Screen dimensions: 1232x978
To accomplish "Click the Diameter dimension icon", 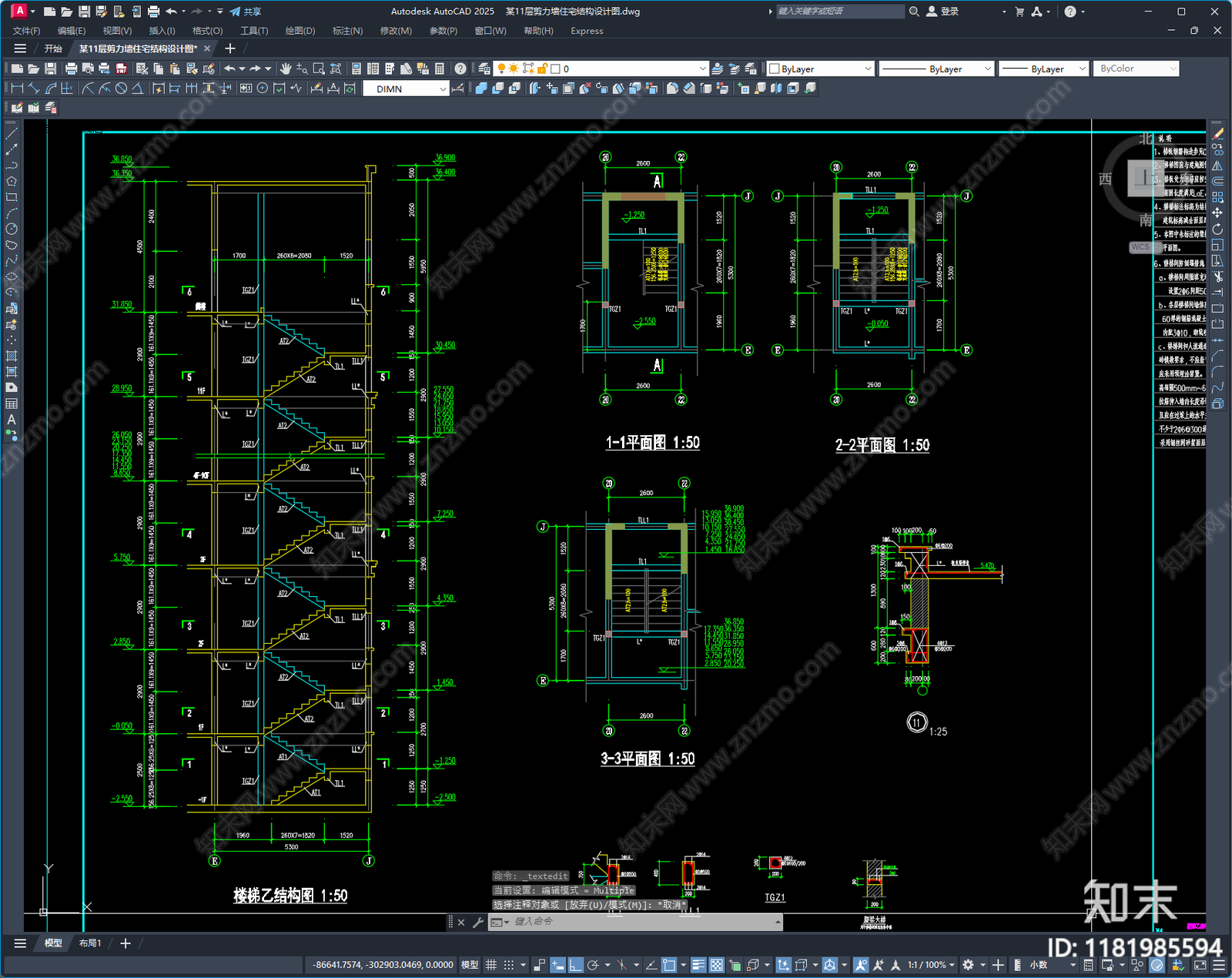I will [121, 89].
